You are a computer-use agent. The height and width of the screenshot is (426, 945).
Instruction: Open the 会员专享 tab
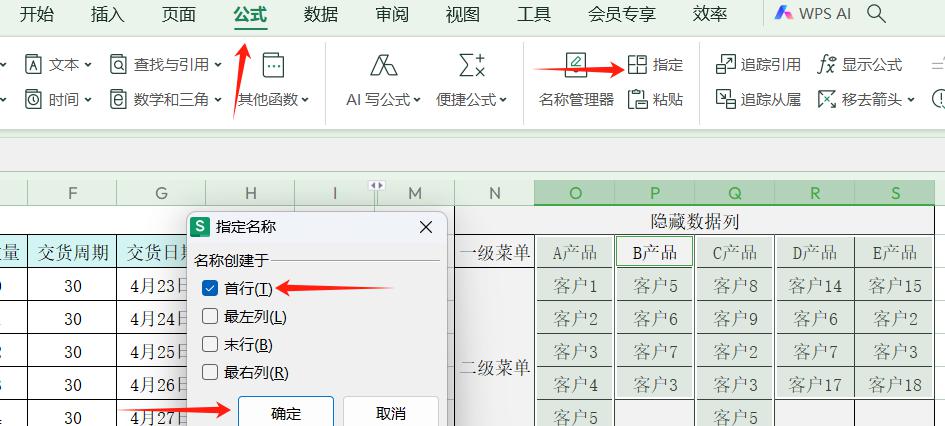(621, 14)
